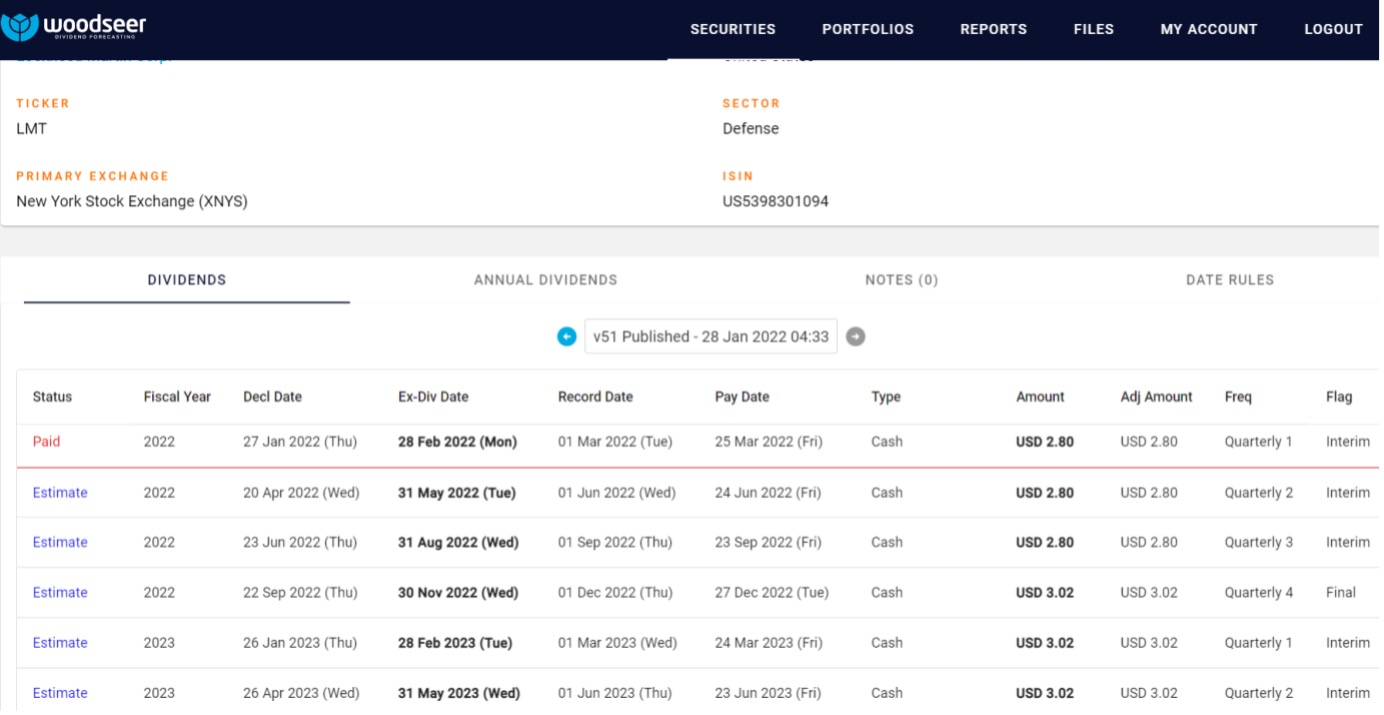
Task: Switch to the Dividends tab
Action: (187, 280)
